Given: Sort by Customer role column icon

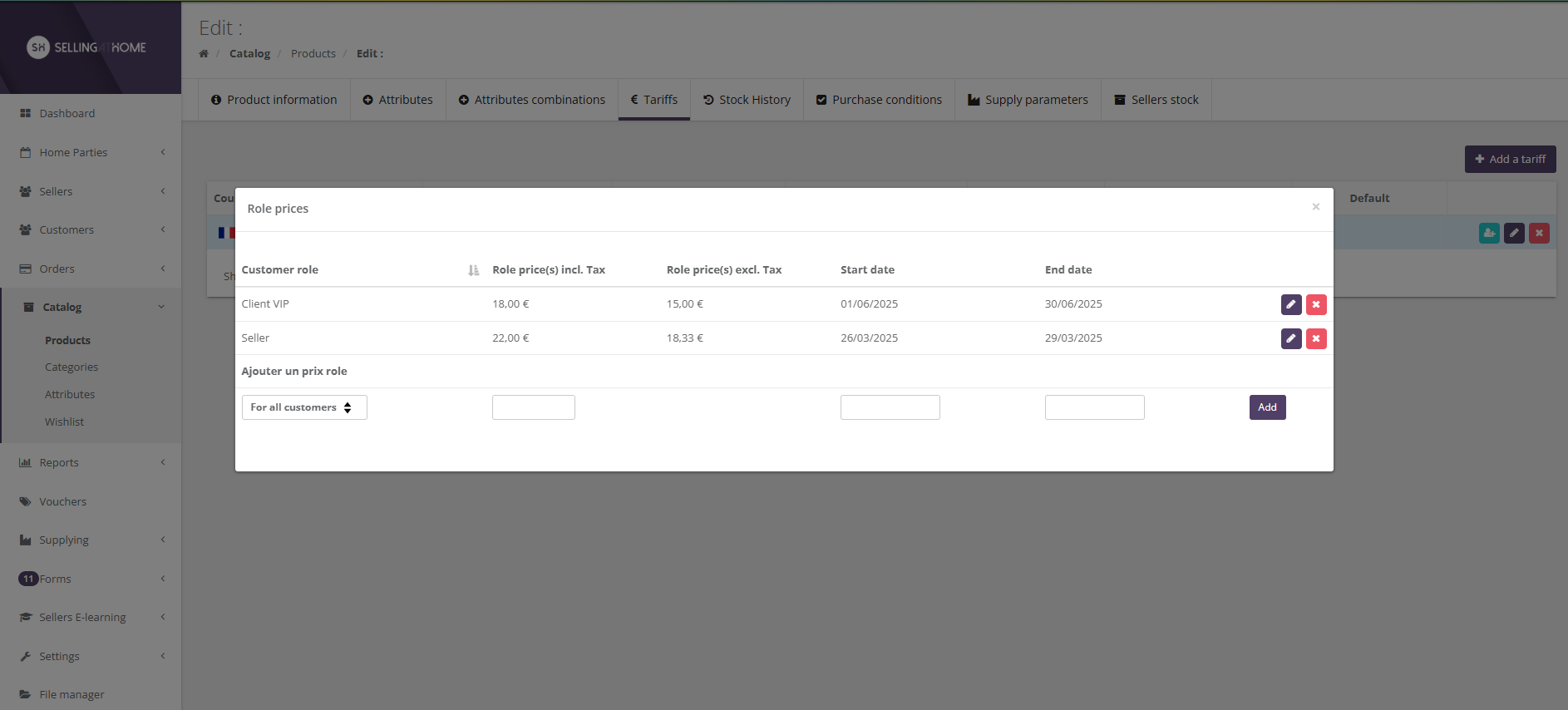Looking at the screenshot, I should click(473, 270).
